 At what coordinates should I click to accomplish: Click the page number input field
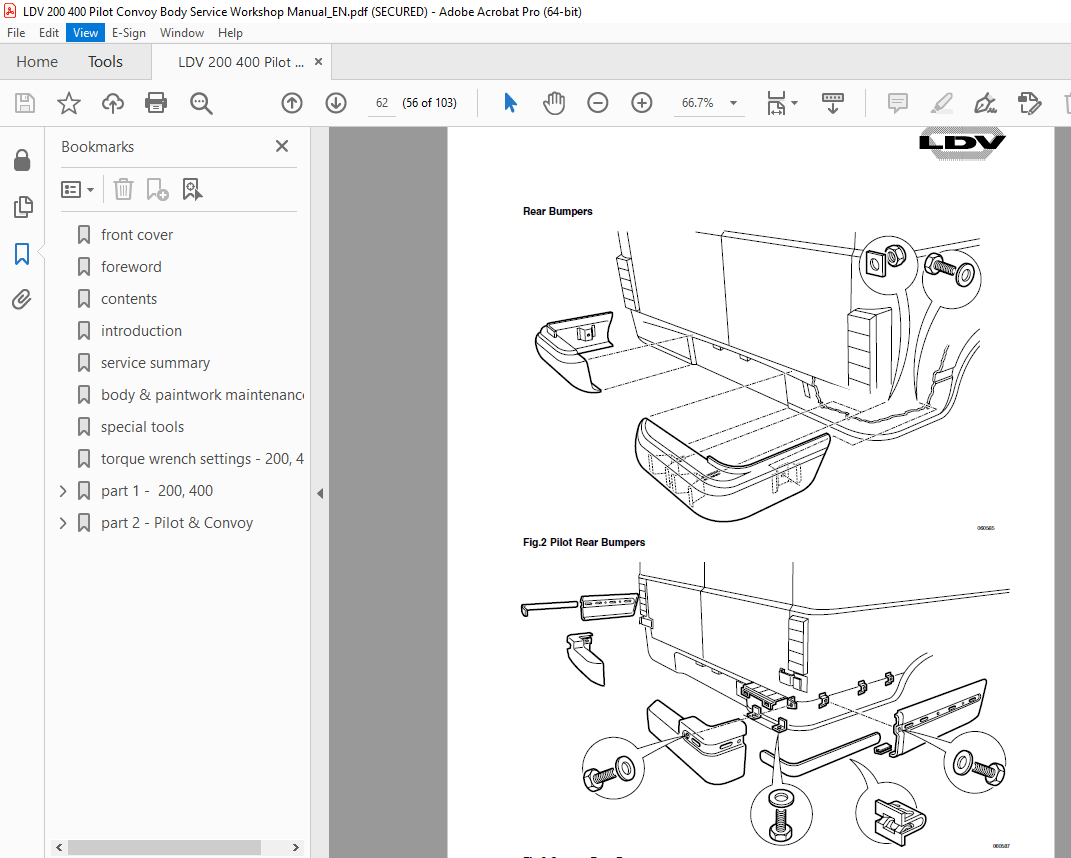pos(381,102)
